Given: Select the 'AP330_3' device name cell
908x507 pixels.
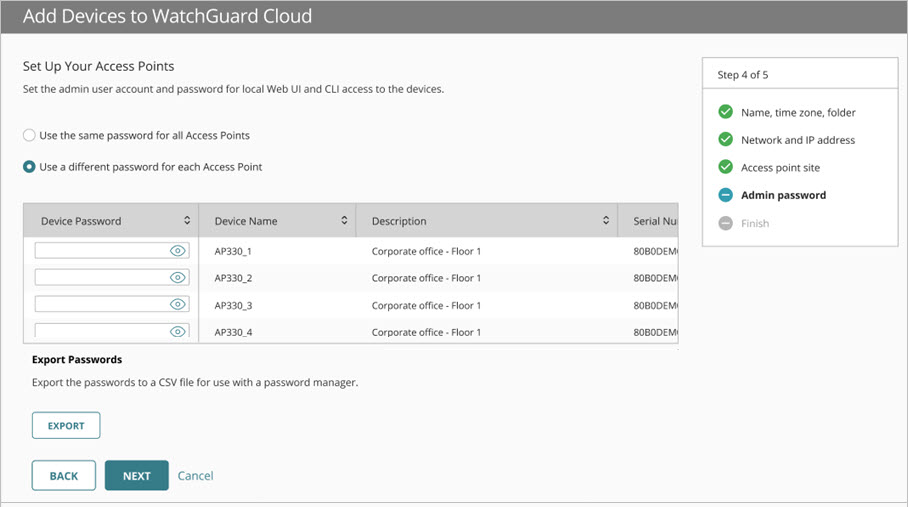Looking at the screenshot, I should point(233,306).
